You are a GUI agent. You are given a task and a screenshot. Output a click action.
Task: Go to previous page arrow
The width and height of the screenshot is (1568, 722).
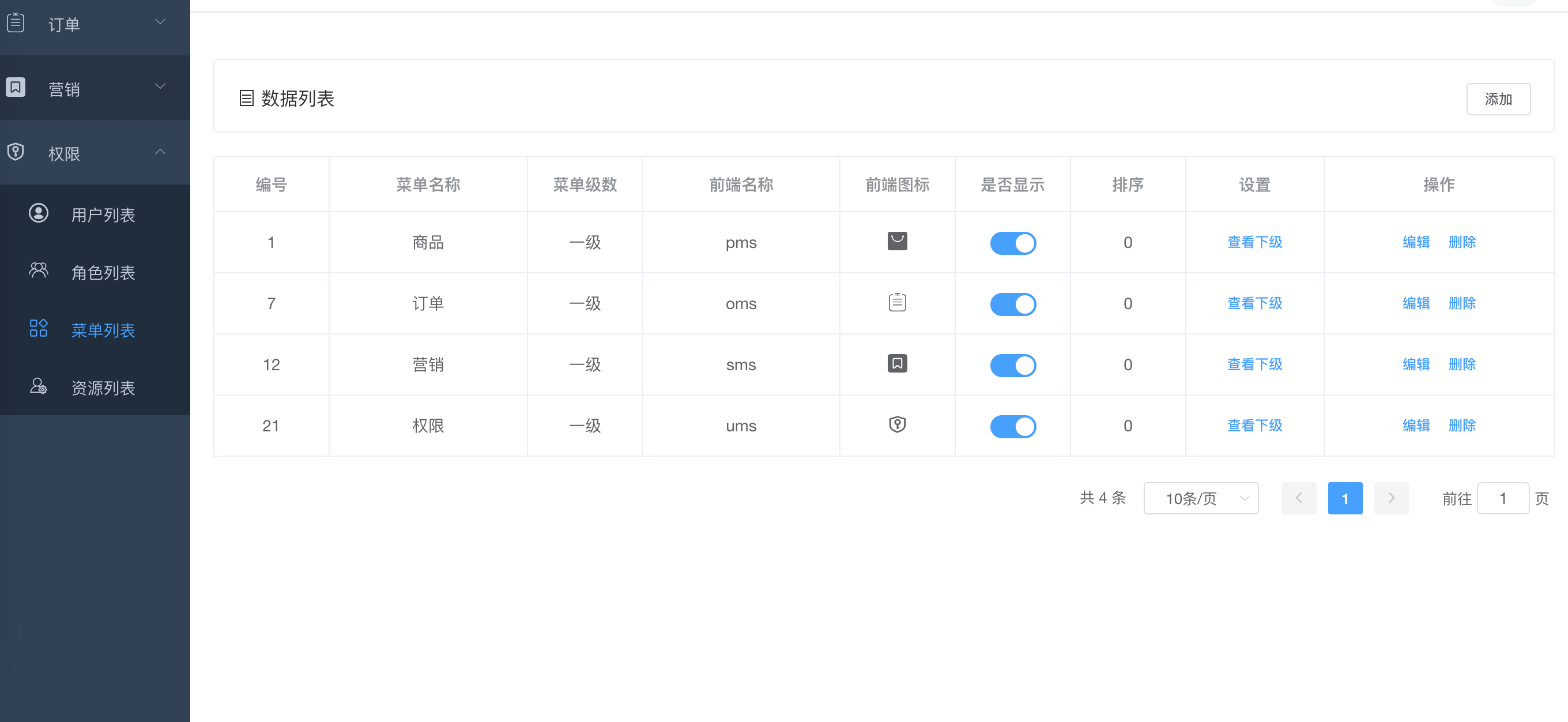coord(1299,499)
